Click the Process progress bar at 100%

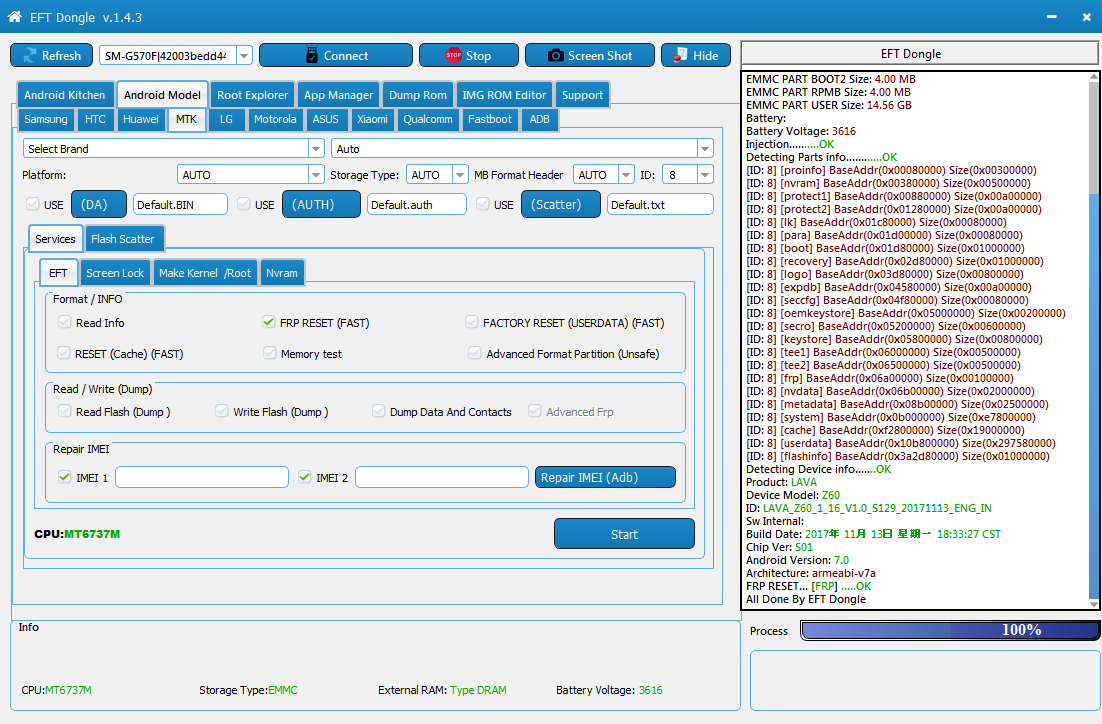coord(949,630)
